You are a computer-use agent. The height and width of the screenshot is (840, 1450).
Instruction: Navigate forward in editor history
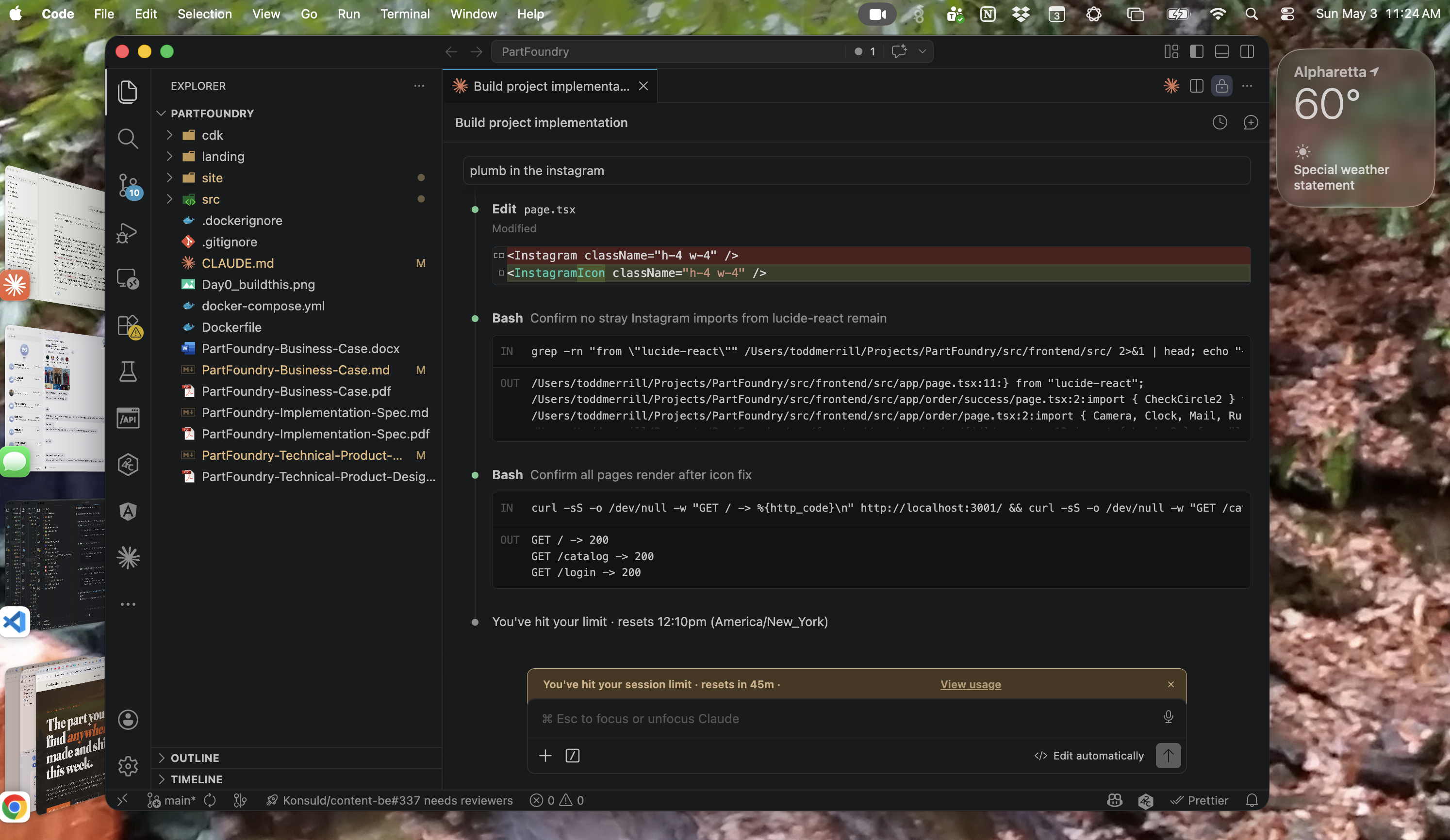click(x=477, y=52)
